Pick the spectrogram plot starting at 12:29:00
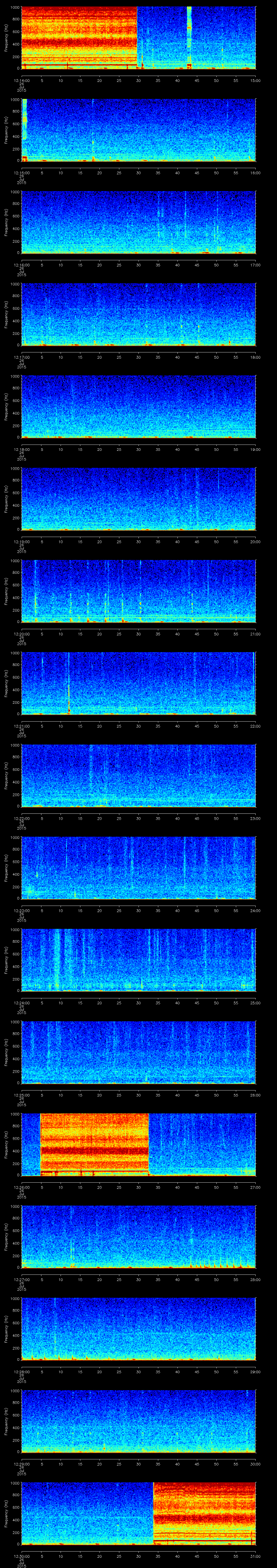Screen dimensions: 277x1568 point(138,1421)
